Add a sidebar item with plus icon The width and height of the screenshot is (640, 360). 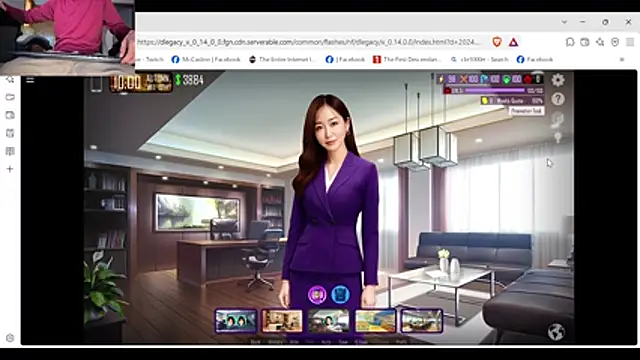(10, 169)
